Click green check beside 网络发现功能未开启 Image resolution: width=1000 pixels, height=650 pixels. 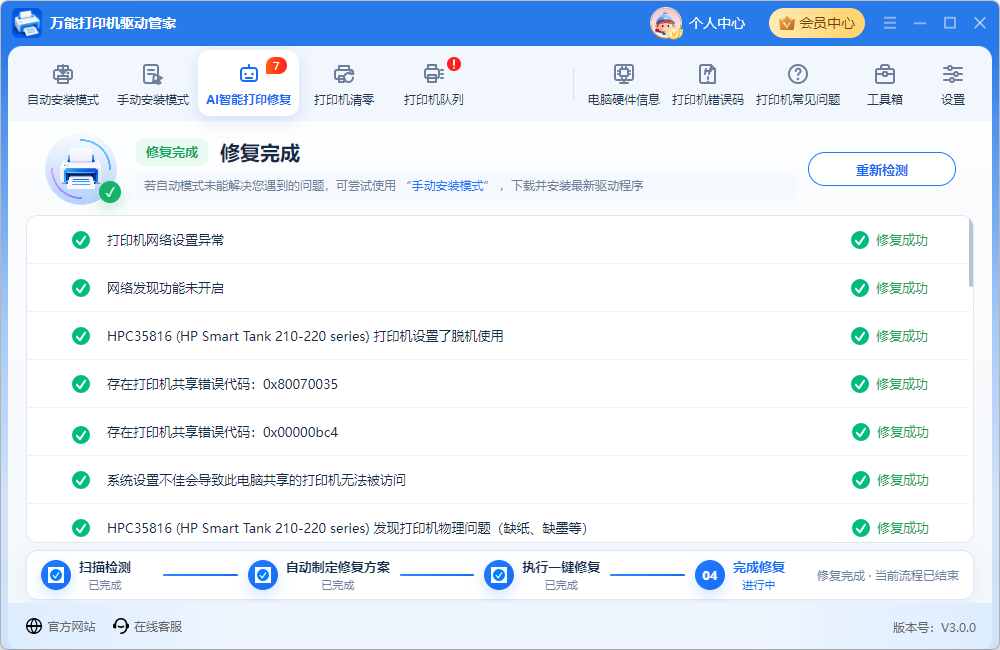tap(81, 288)
